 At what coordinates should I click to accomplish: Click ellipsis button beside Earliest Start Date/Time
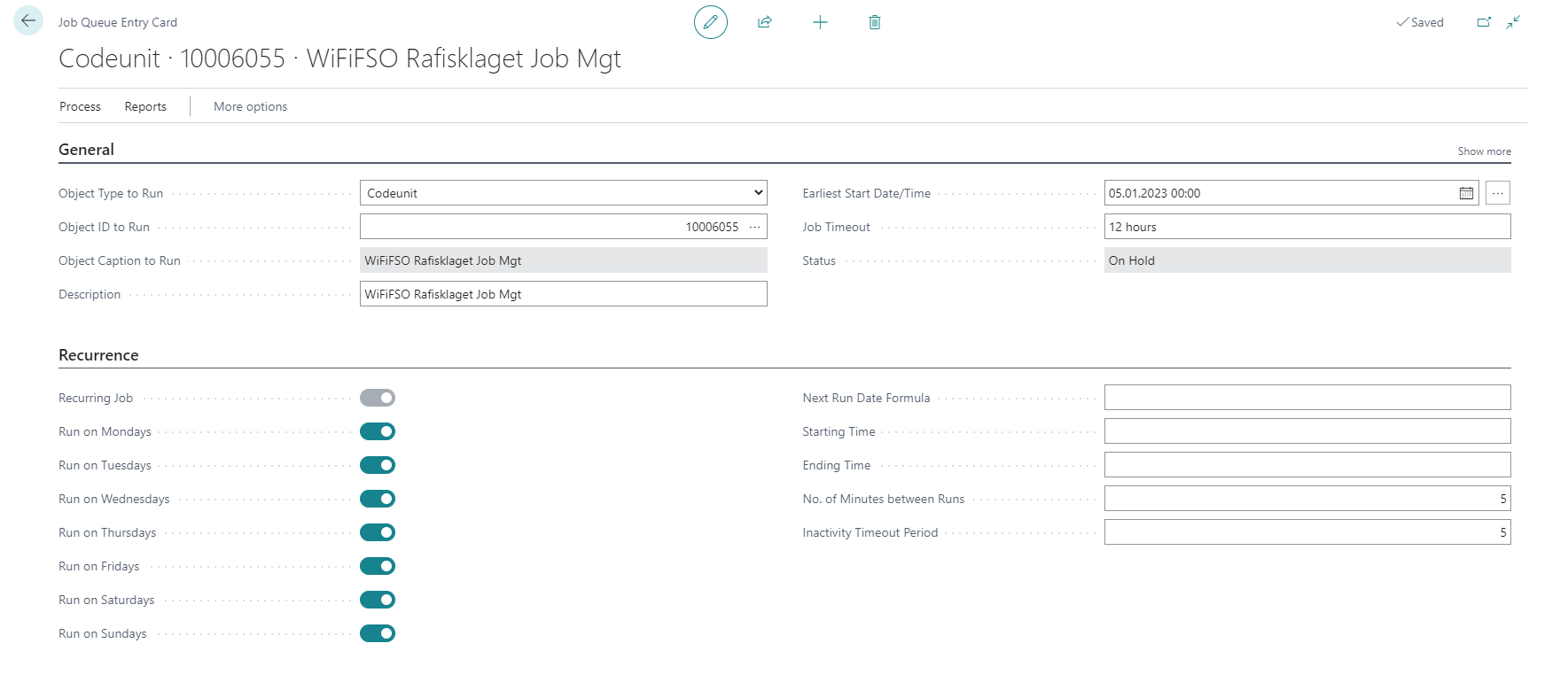1498,193
